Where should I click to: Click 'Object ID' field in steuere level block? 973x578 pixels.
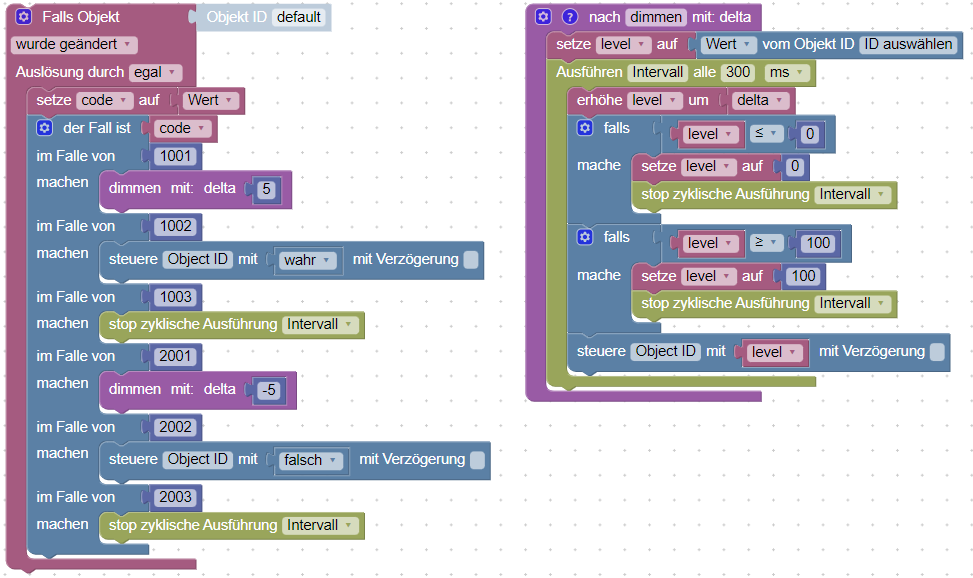(665, 351)
